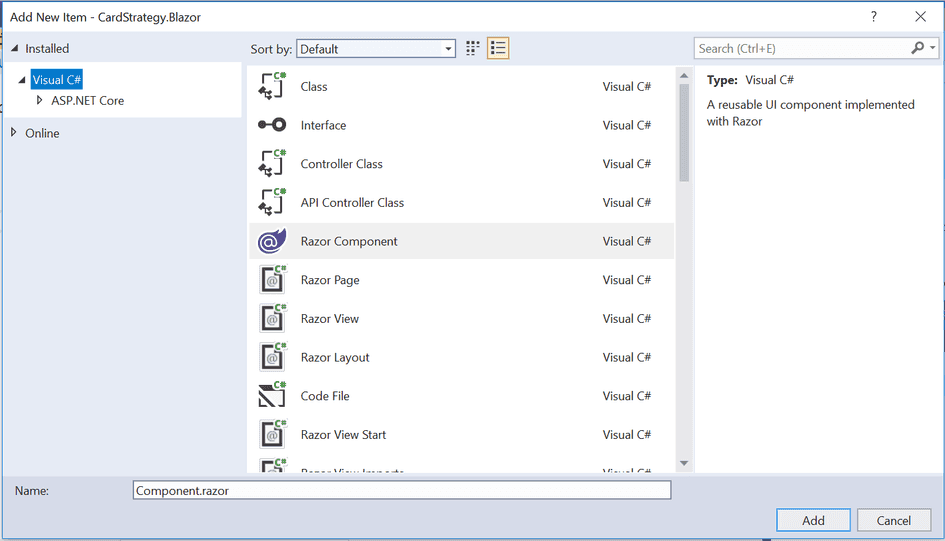
Task: Switch to medium icons grid view
Action: click(x=473, y=48)
